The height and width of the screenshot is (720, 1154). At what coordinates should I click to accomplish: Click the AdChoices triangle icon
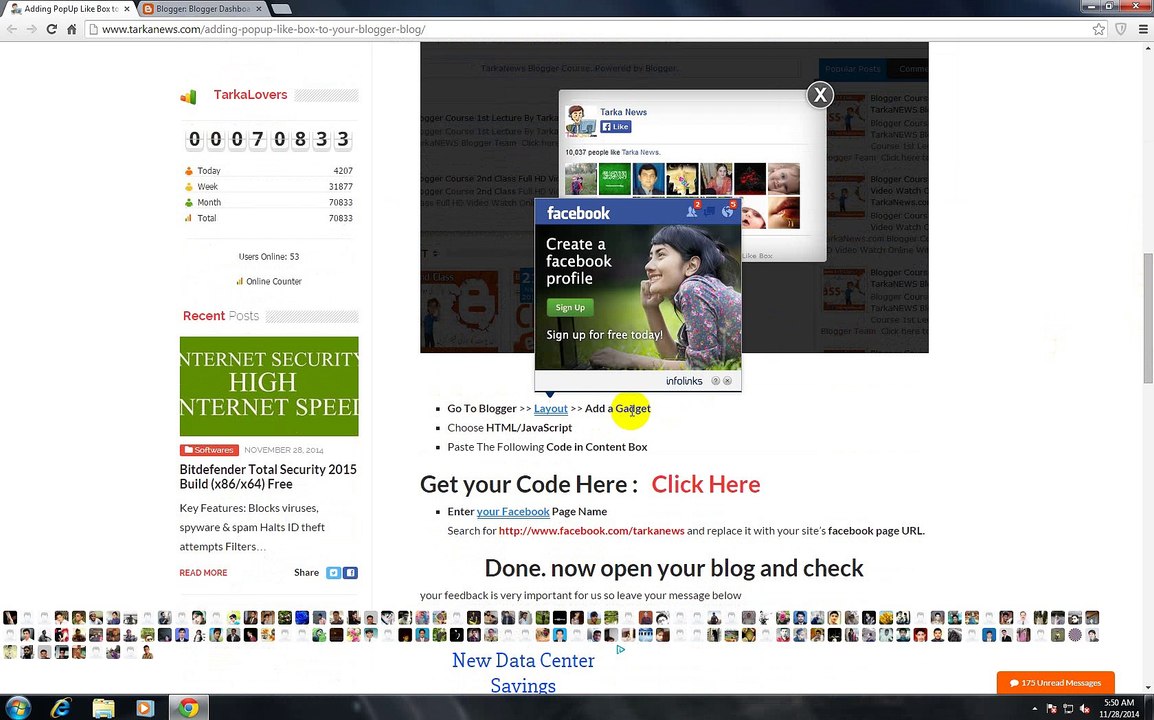(621, 649)
